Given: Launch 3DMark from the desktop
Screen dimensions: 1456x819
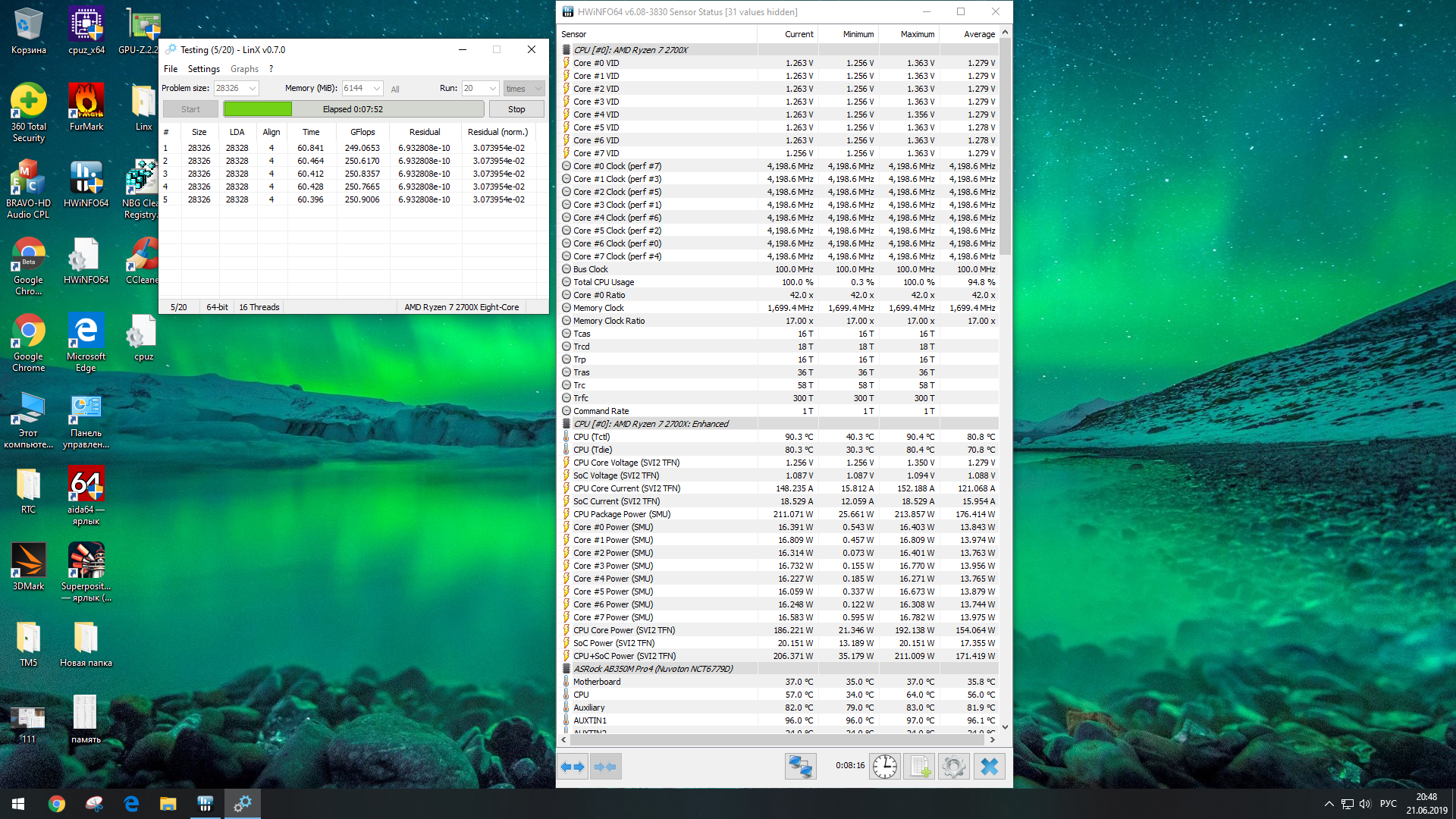Looking at the screenshot, I should (29, 566).
